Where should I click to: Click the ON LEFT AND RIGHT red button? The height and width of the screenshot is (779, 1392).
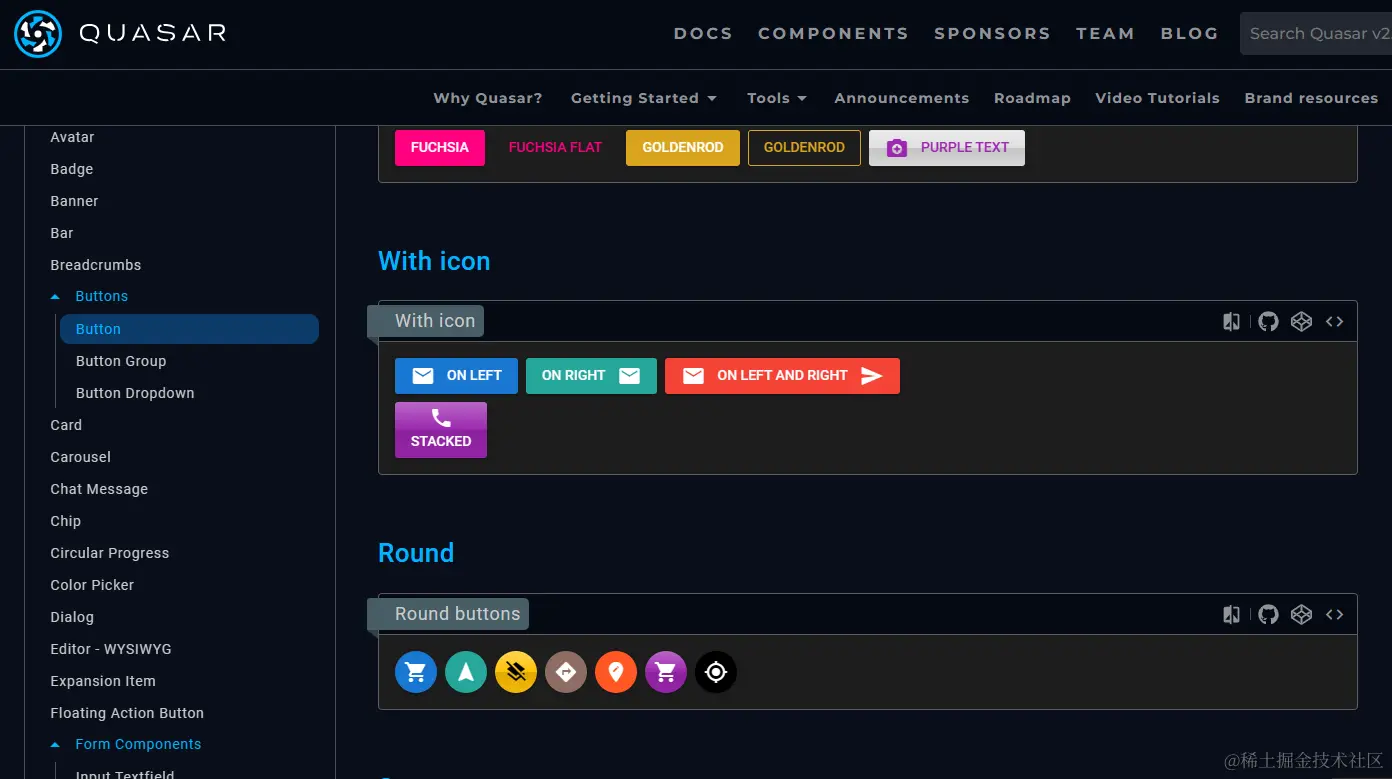(782, 376)
